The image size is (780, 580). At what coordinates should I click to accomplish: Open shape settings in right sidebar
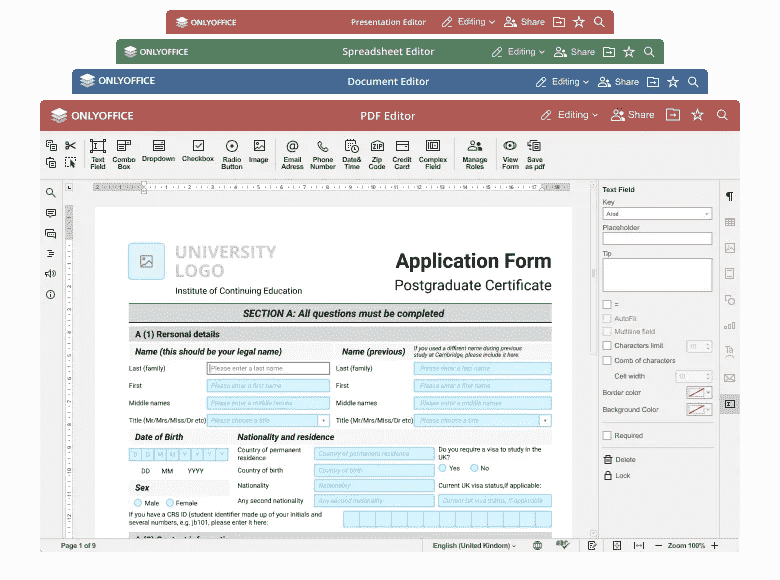[730, 300]
